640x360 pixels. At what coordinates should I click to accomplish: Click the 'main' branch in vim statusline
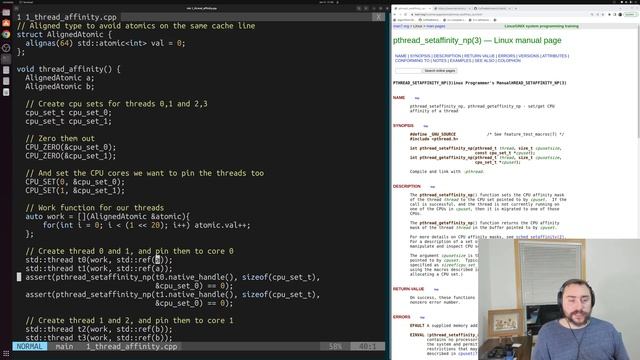point(64,347)
